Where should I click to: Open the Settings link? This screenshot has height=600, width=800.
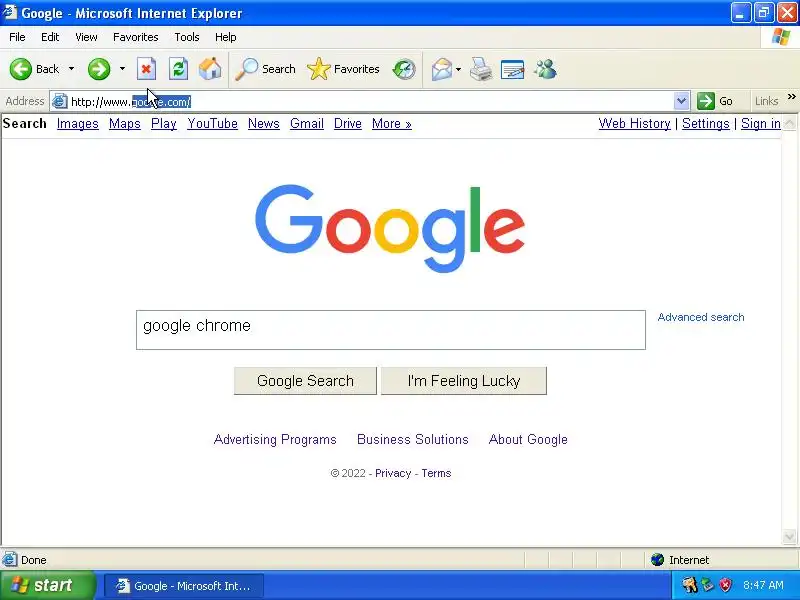[706, 123]
